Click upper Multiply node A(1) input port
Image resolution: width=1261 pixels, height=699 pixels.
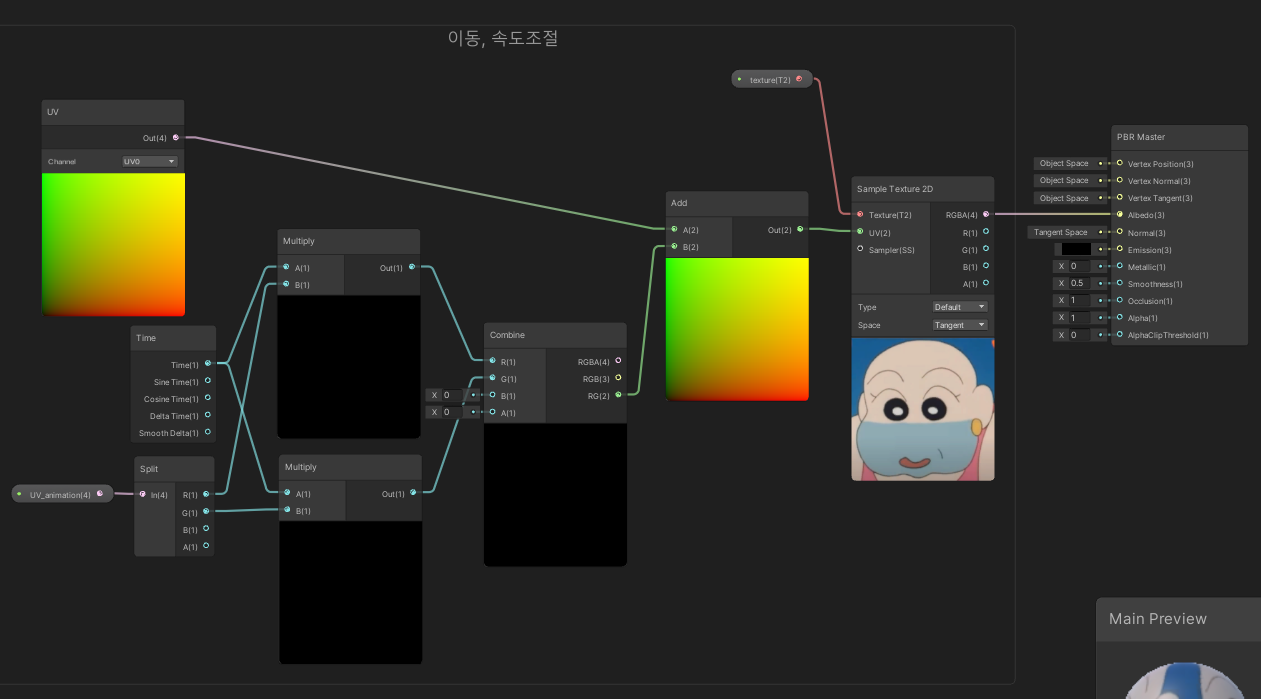286,267
